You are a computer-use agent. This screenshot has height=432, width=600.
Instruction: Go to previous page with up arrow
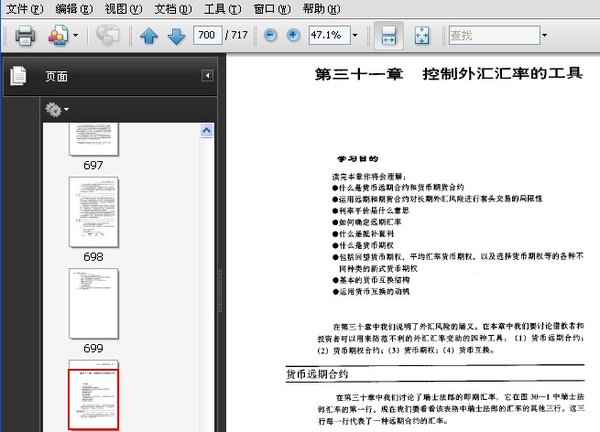click(x=150, y=36)
